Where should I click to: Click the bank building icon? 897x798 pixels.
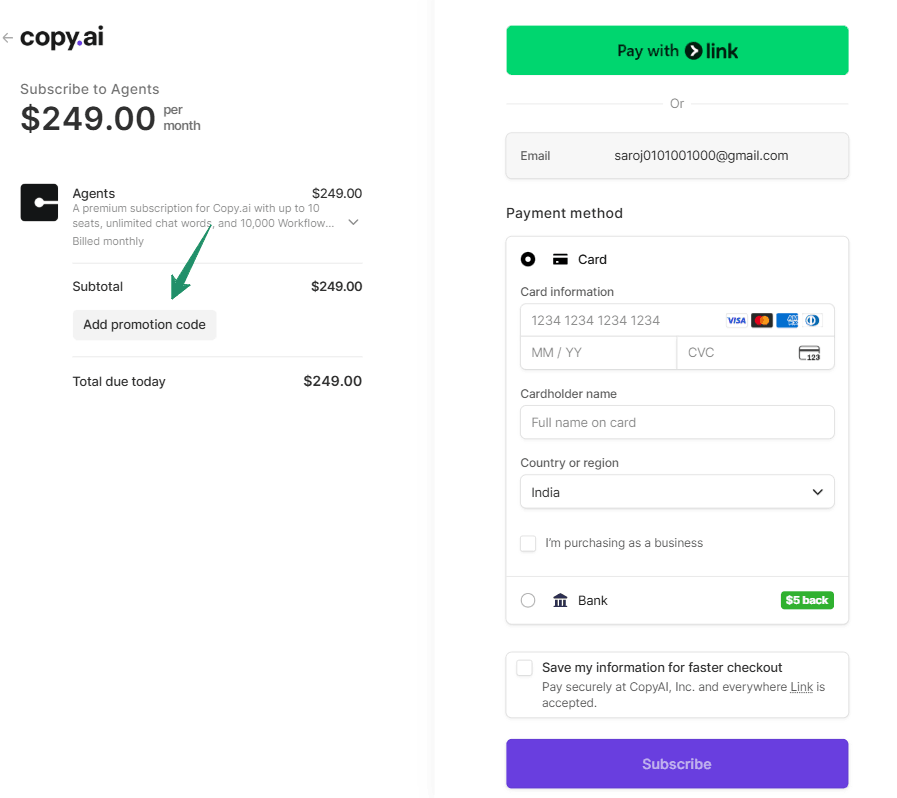point(560,600)
